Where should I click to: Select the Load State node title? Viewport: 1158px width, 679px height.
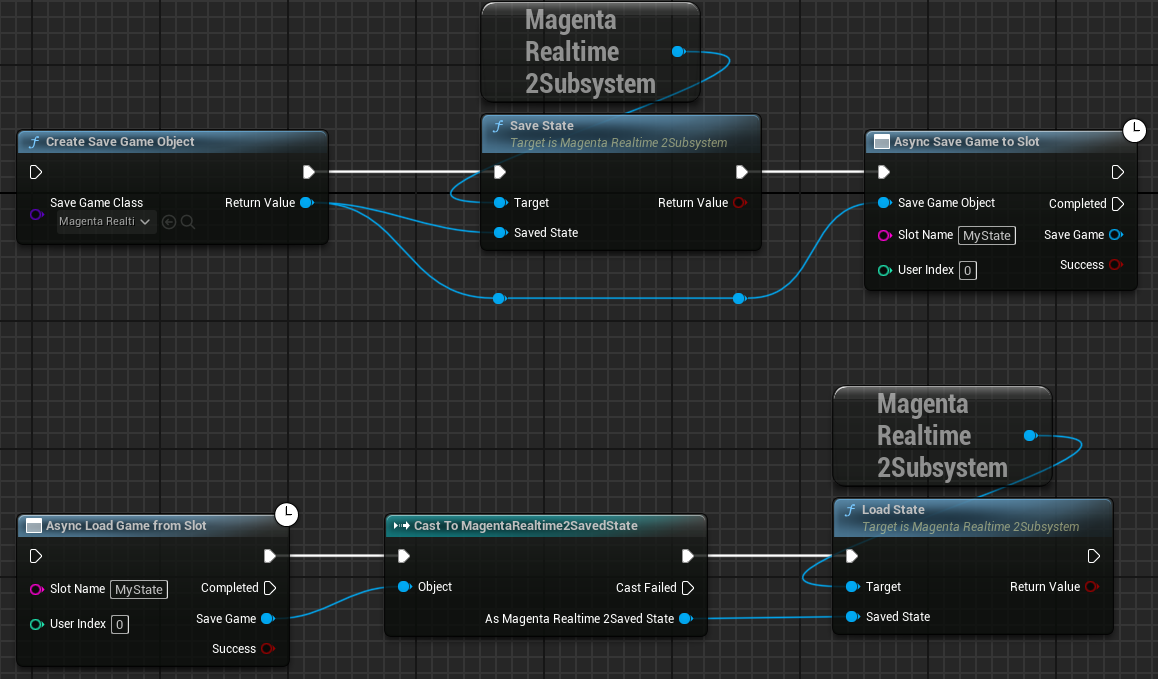click(893, 510)
